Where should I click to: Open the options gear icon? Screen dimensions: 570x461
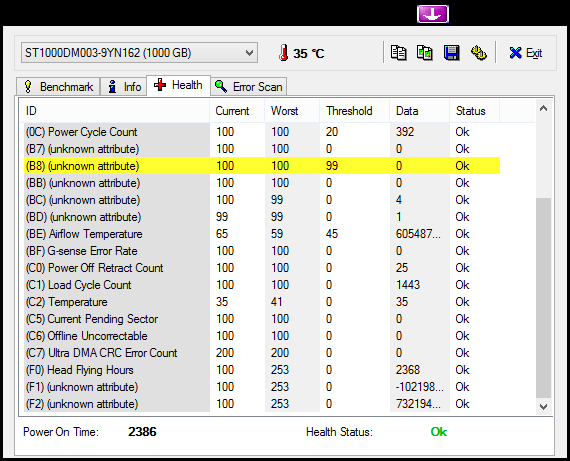[479, 53]
